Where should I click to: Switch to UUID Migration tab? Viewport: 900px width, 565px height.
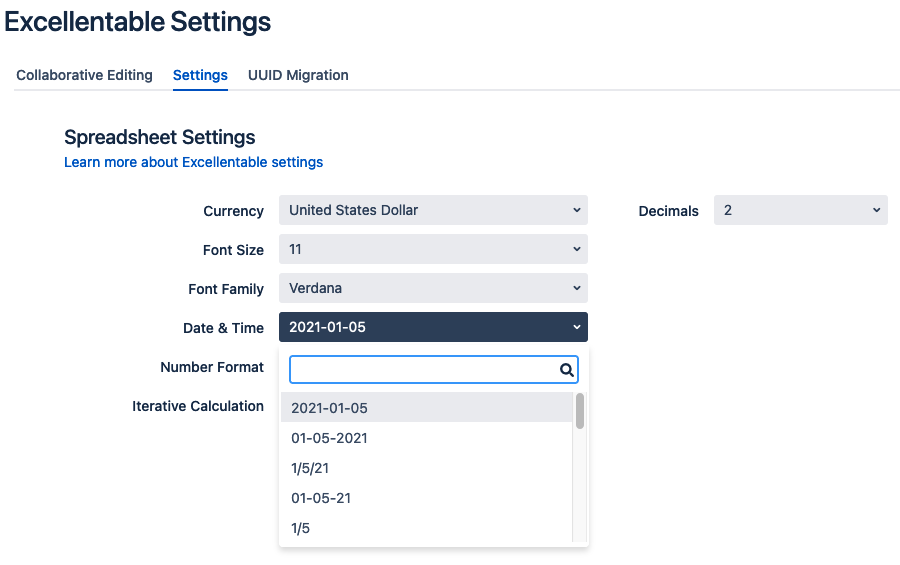[x=298, y=75]
